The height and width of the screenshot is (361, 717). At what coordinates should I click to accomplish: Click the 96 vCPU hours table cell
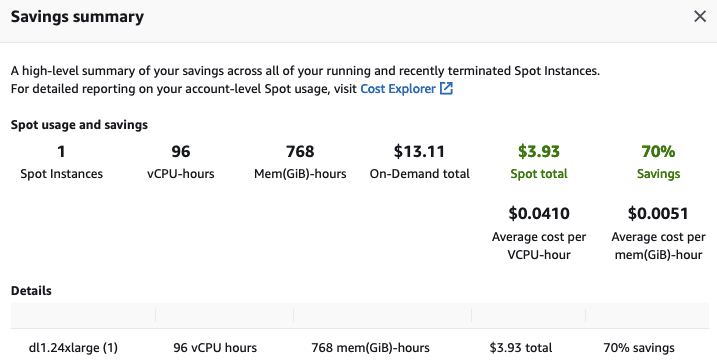(215, 348)
